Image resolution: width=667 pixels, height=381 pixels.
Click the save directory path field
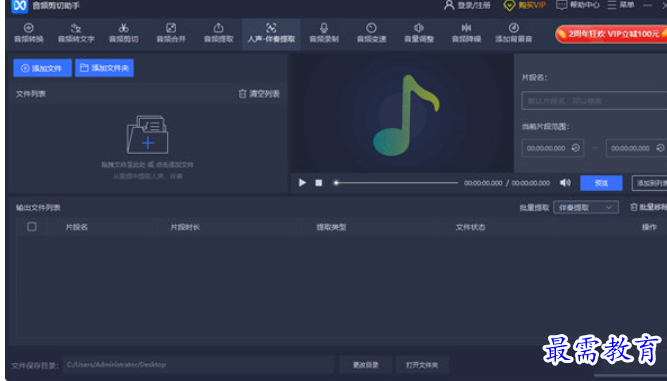point(199,365)
